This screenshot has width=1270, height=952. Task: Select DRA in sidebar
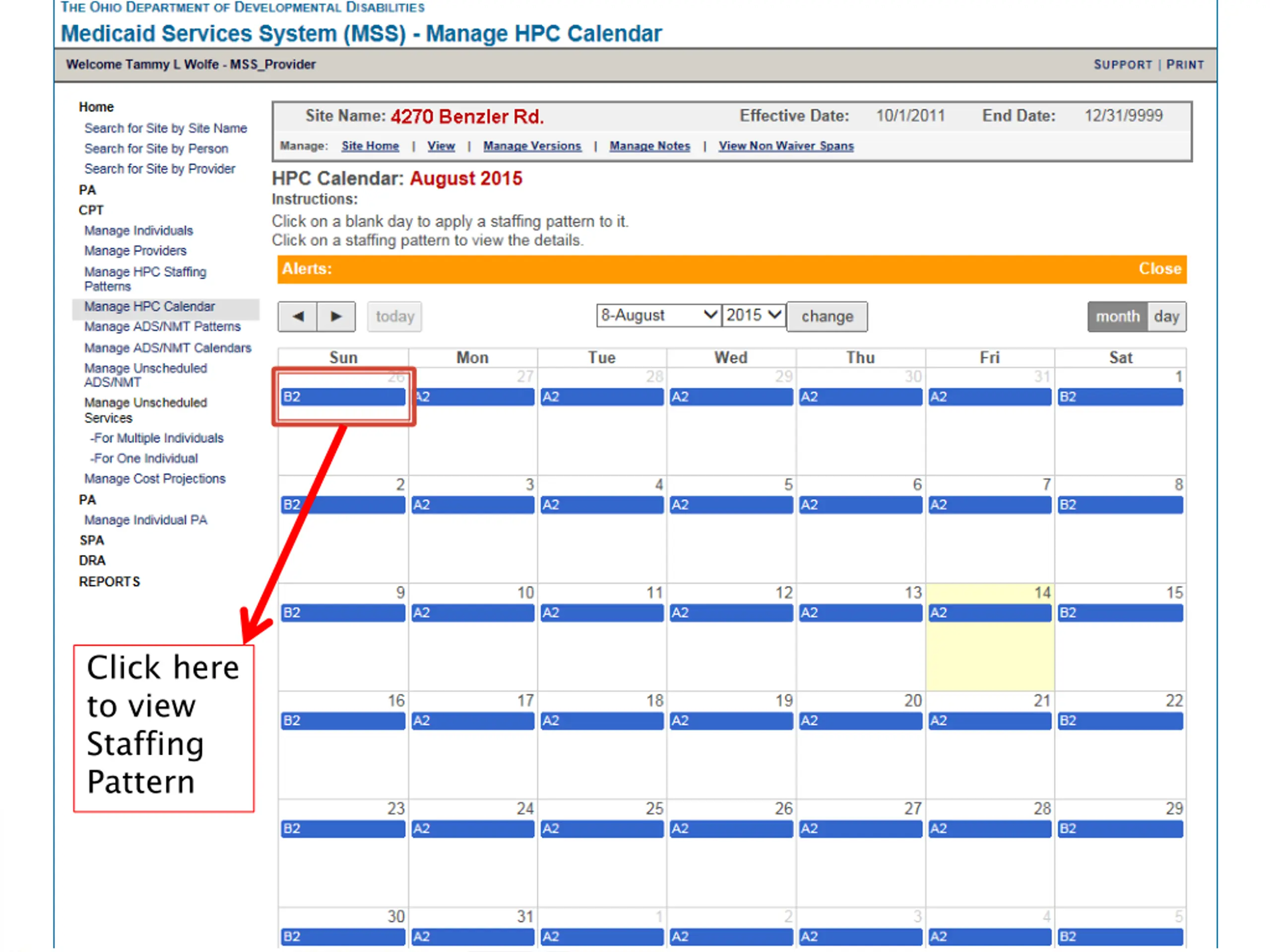92,561
